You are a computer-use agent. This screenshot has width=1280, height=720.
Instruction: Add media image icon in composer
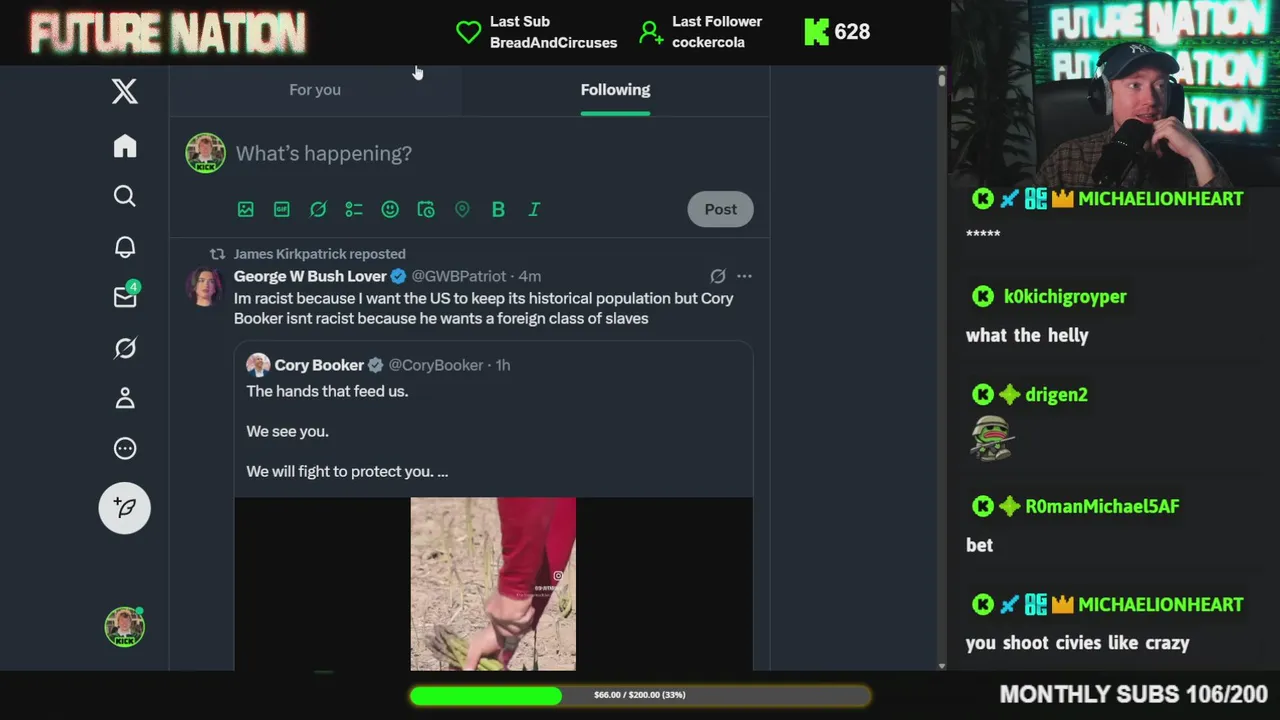click(246, 209)
